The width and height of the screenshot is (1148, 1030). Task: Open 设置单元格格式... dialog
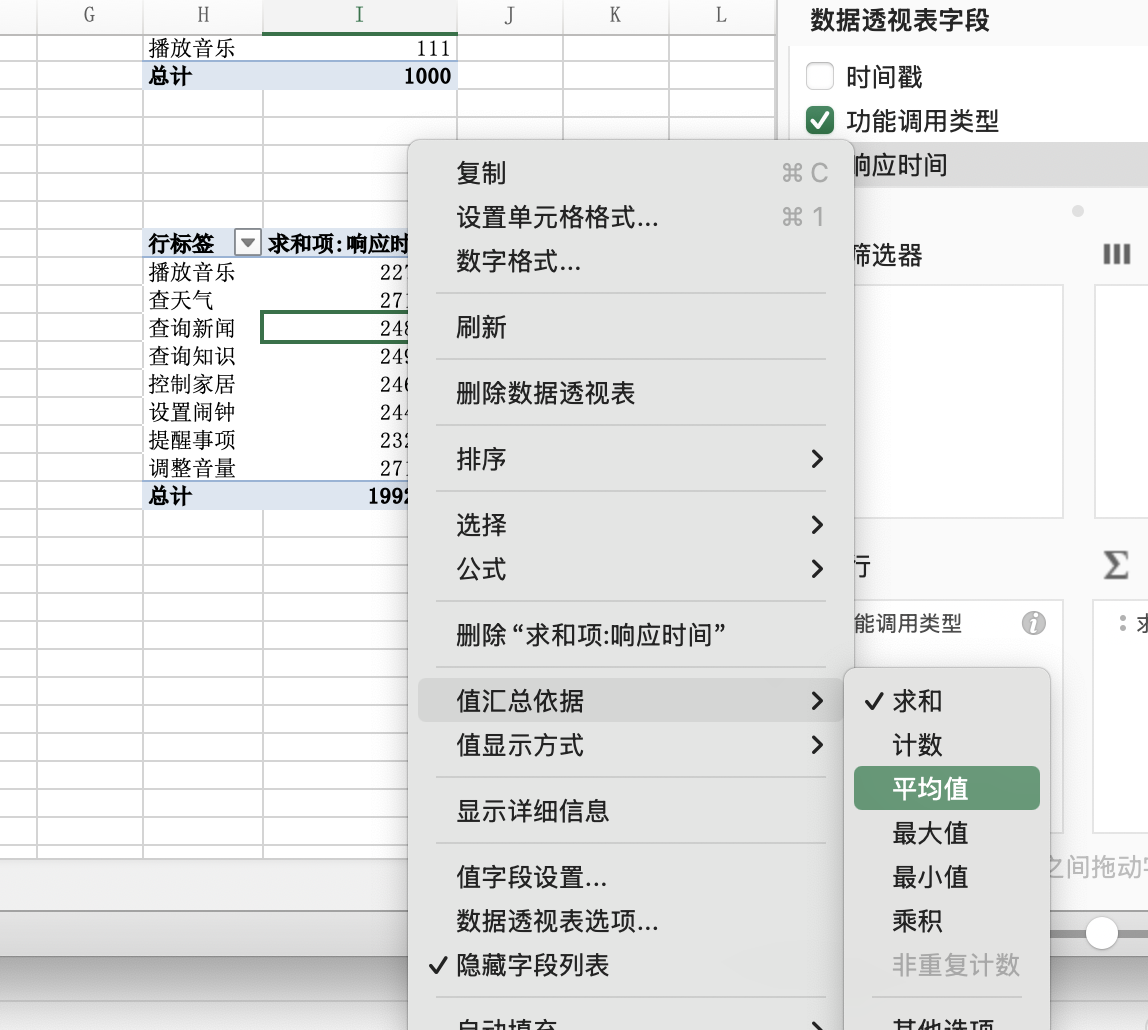pos(630,217)
